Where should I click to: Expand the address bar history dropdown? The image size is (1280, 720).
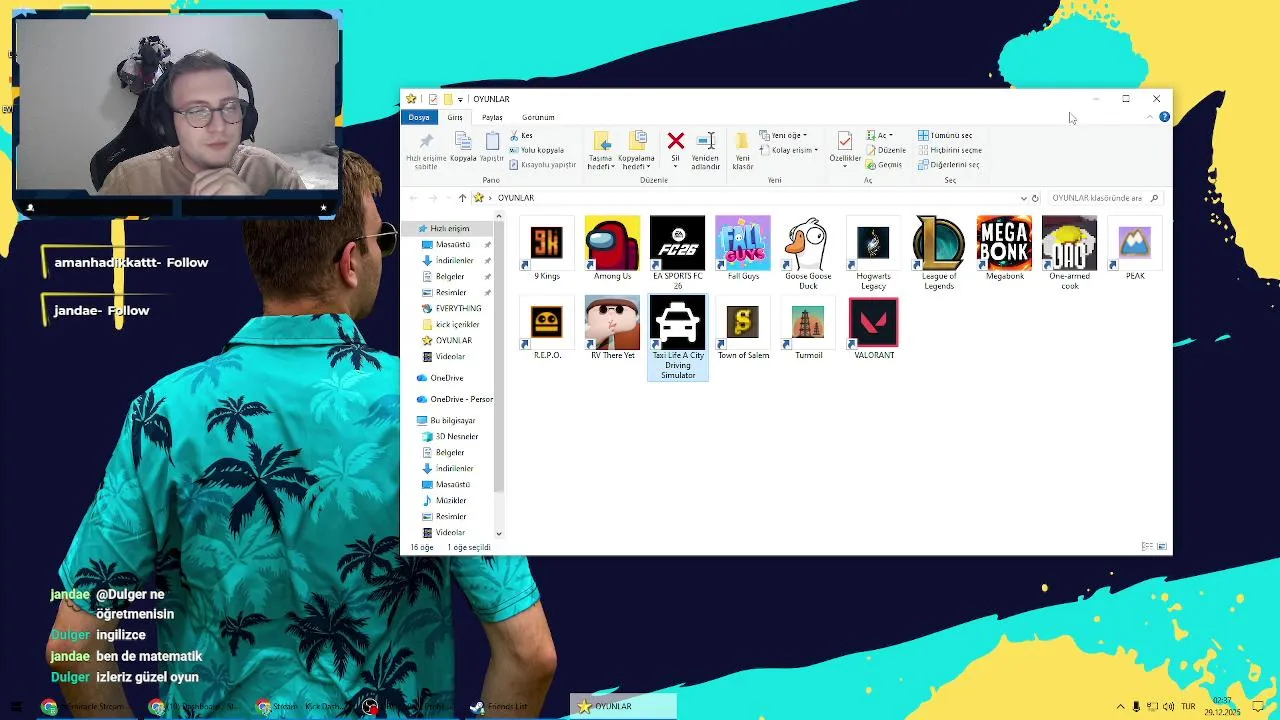pyautogui.click(x=1023, y=198)
